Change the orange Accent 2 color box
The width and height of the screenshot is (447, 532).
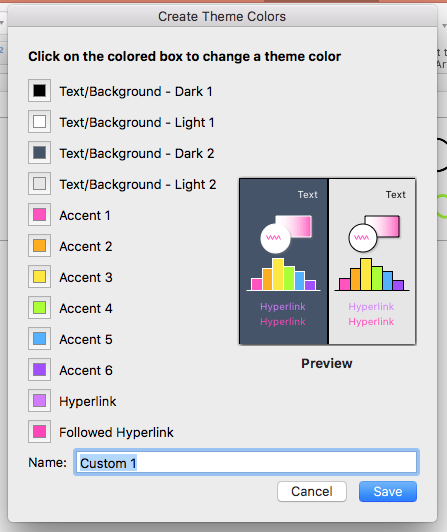click(39, 246)
